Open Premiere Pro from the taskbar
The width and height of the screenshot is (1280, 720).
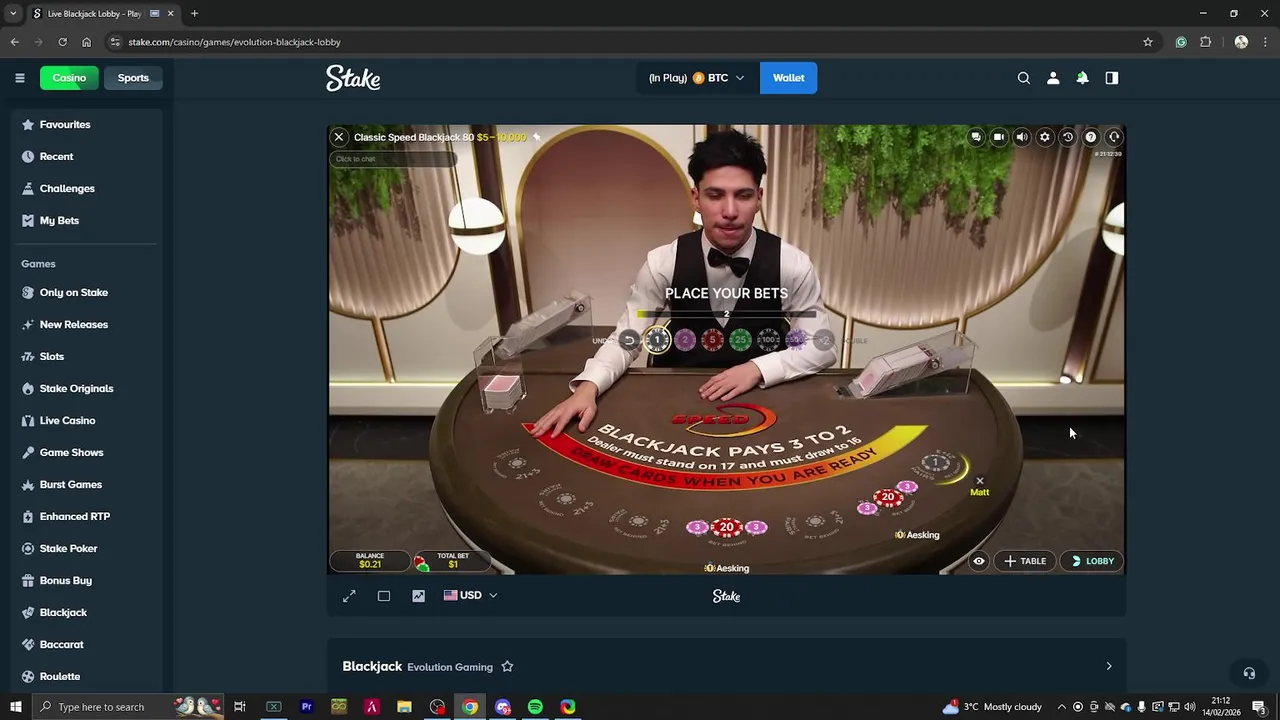point(306,707)
